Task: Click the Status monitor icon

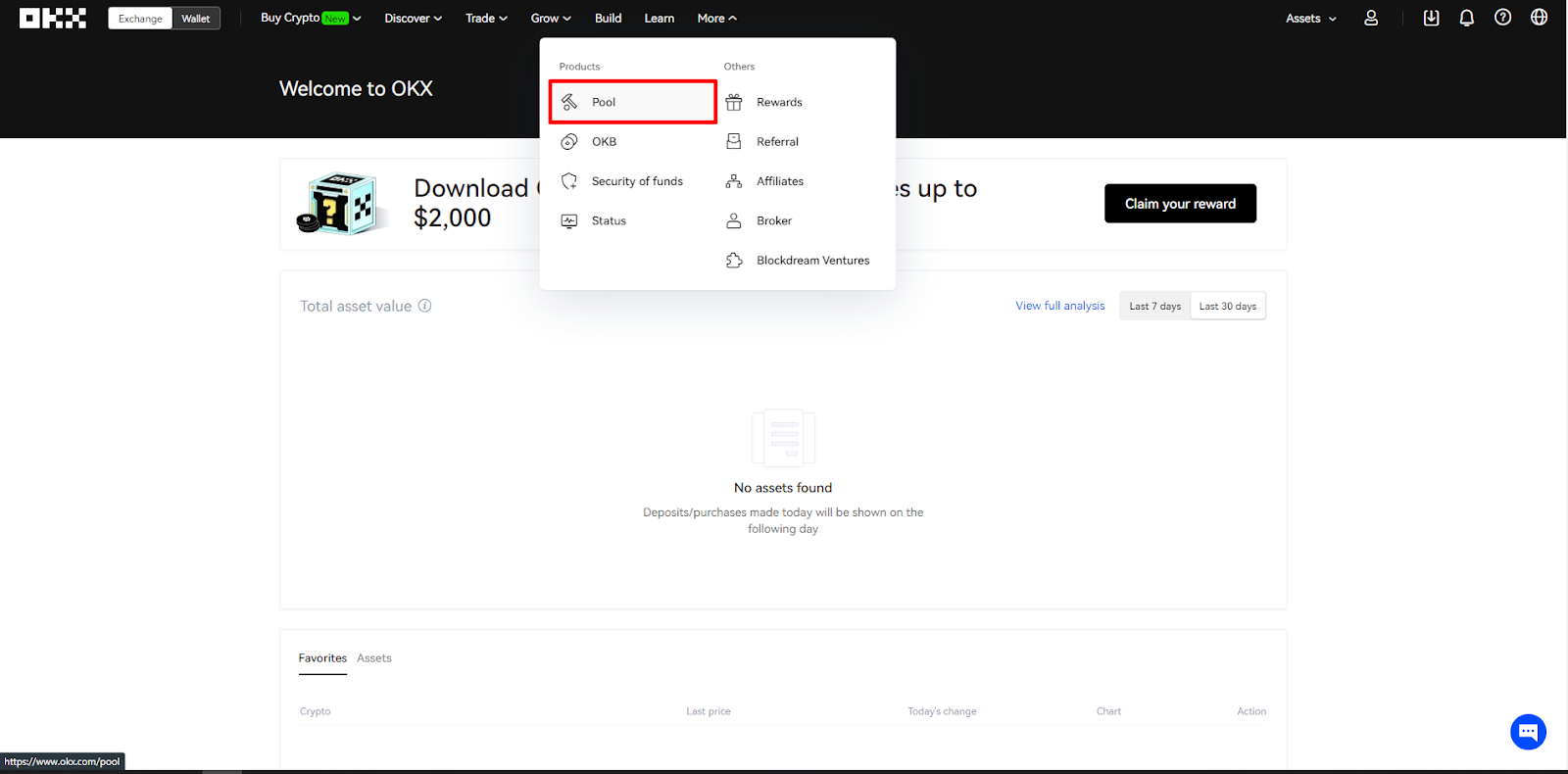Action: coord(569,220)
